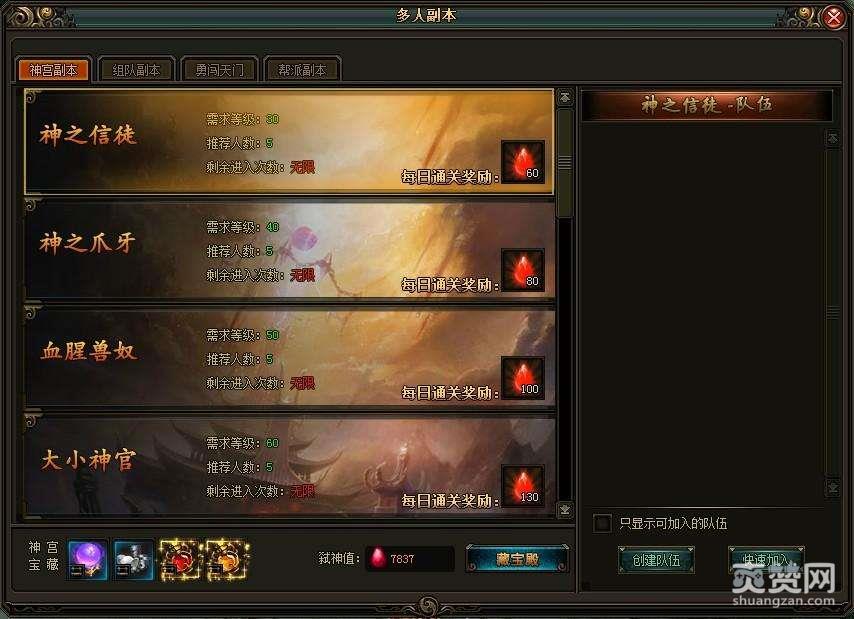Open the 勇闯天门 tab
854x619 pixels.
219,70
